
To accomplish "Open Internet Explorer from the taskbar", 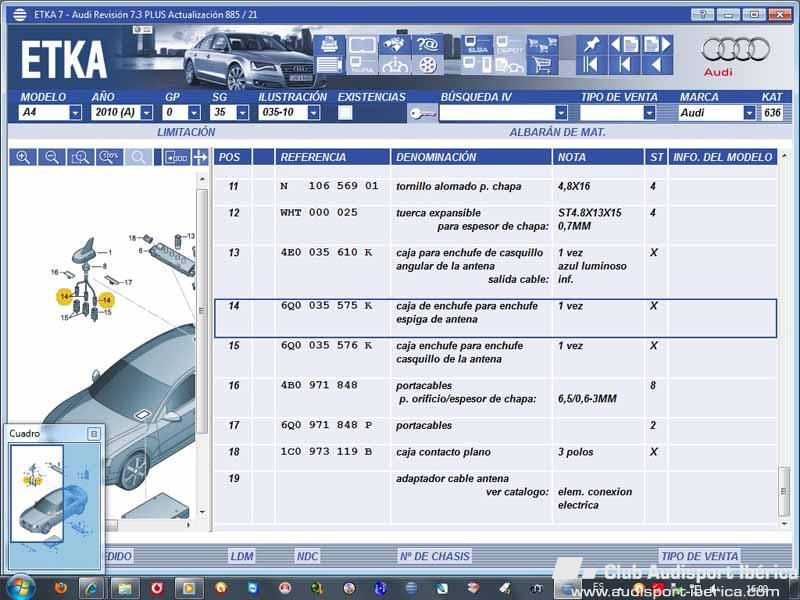I will coord(92,588).
